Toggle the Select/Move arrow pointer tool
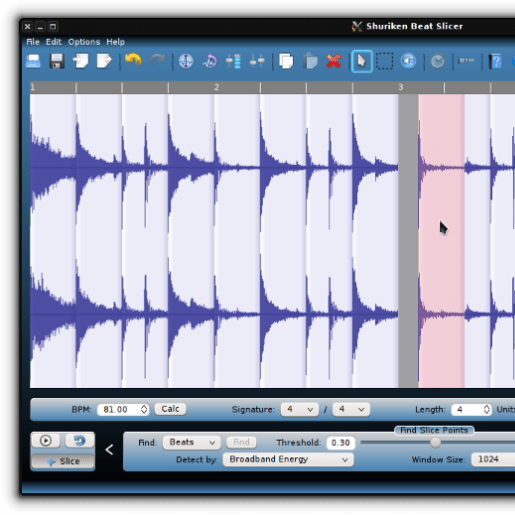Viewport: 515px width, 515px height. pos(362,61)
